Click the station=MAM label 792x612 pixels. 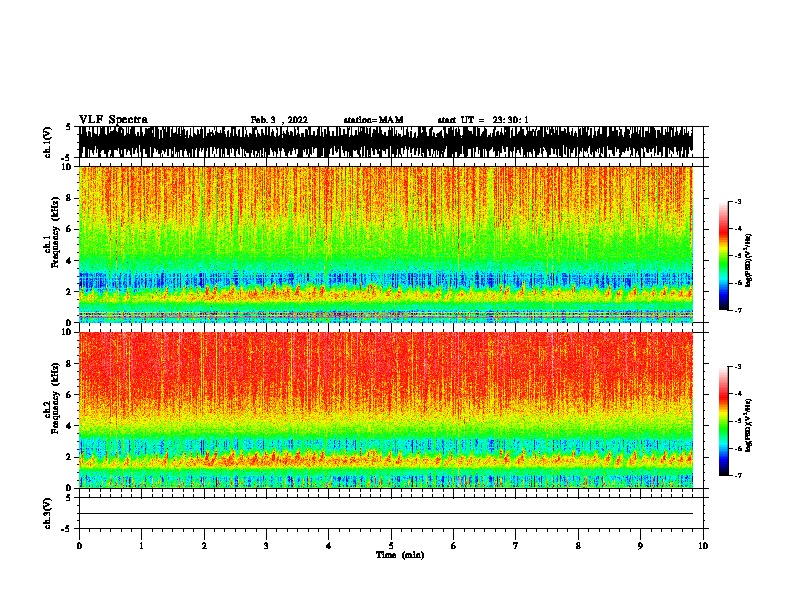coord(373,120)
